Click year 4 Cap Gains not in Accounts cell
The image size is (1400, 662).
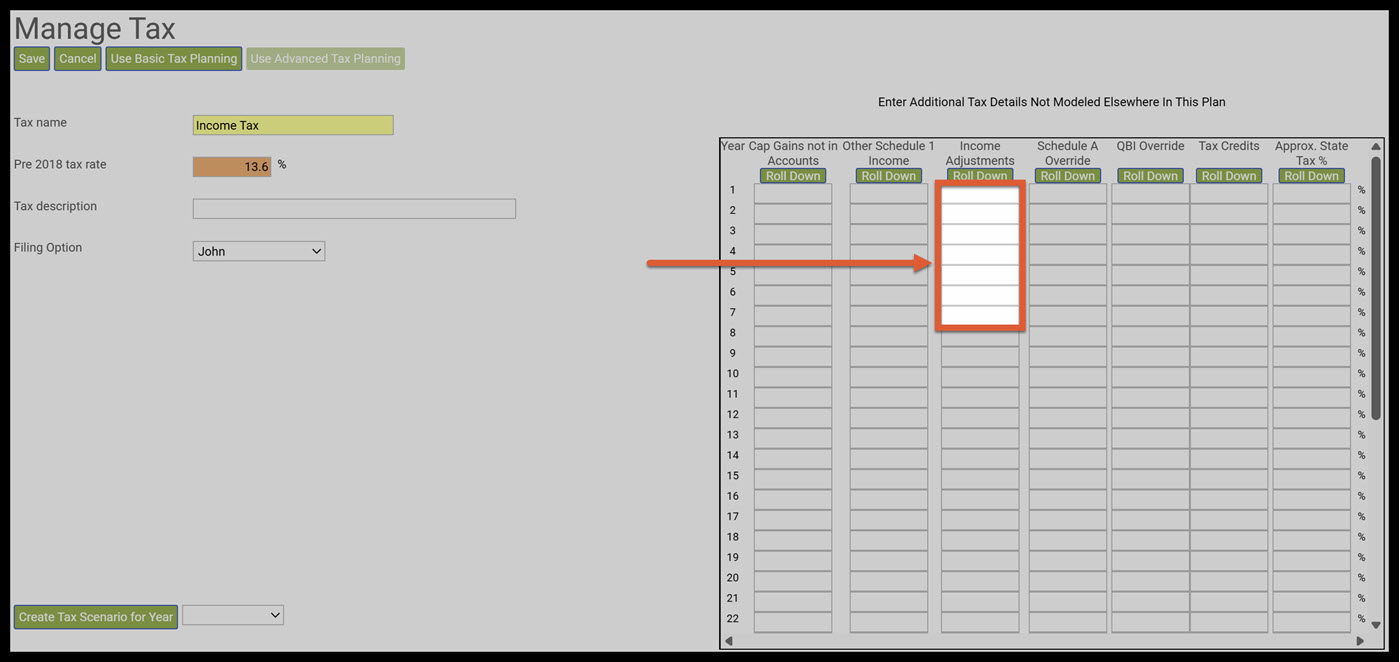793,255
